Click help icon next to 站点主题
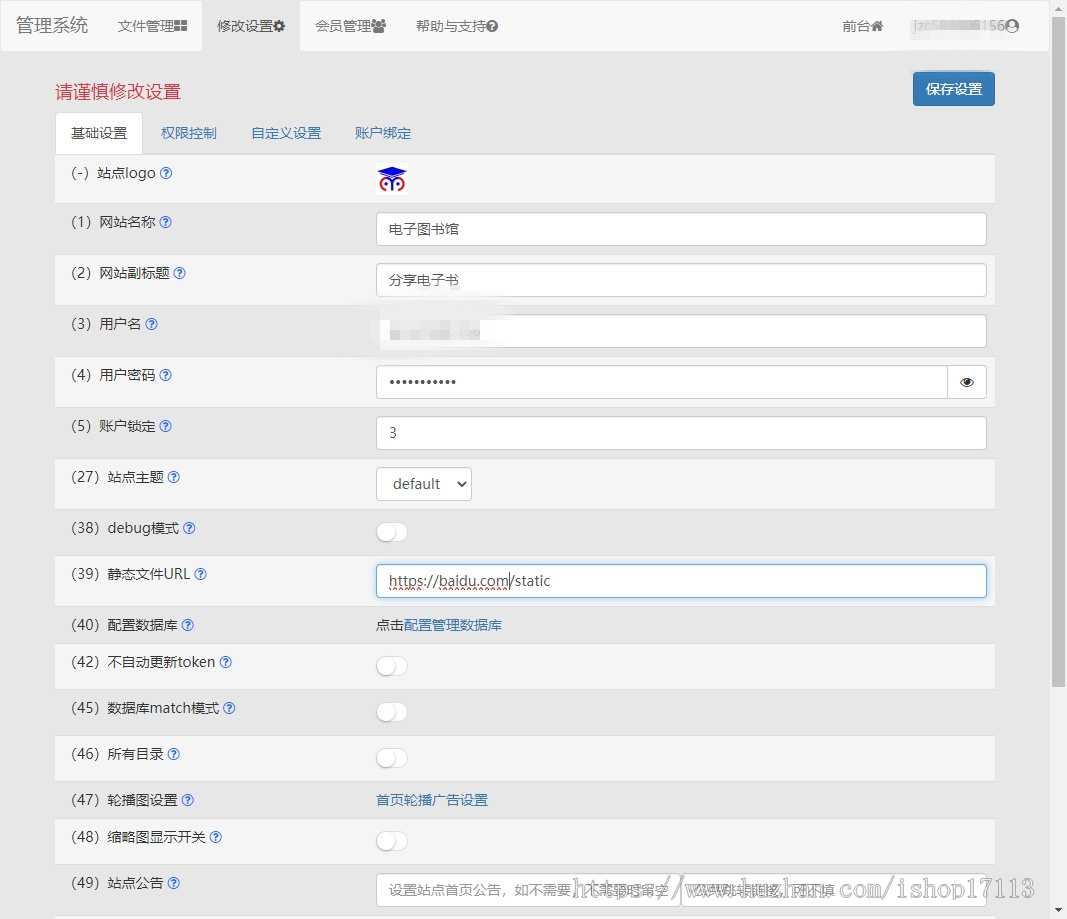Image resolution: width=1067 pixels, height=919 pixels. (x=174, y=477)
